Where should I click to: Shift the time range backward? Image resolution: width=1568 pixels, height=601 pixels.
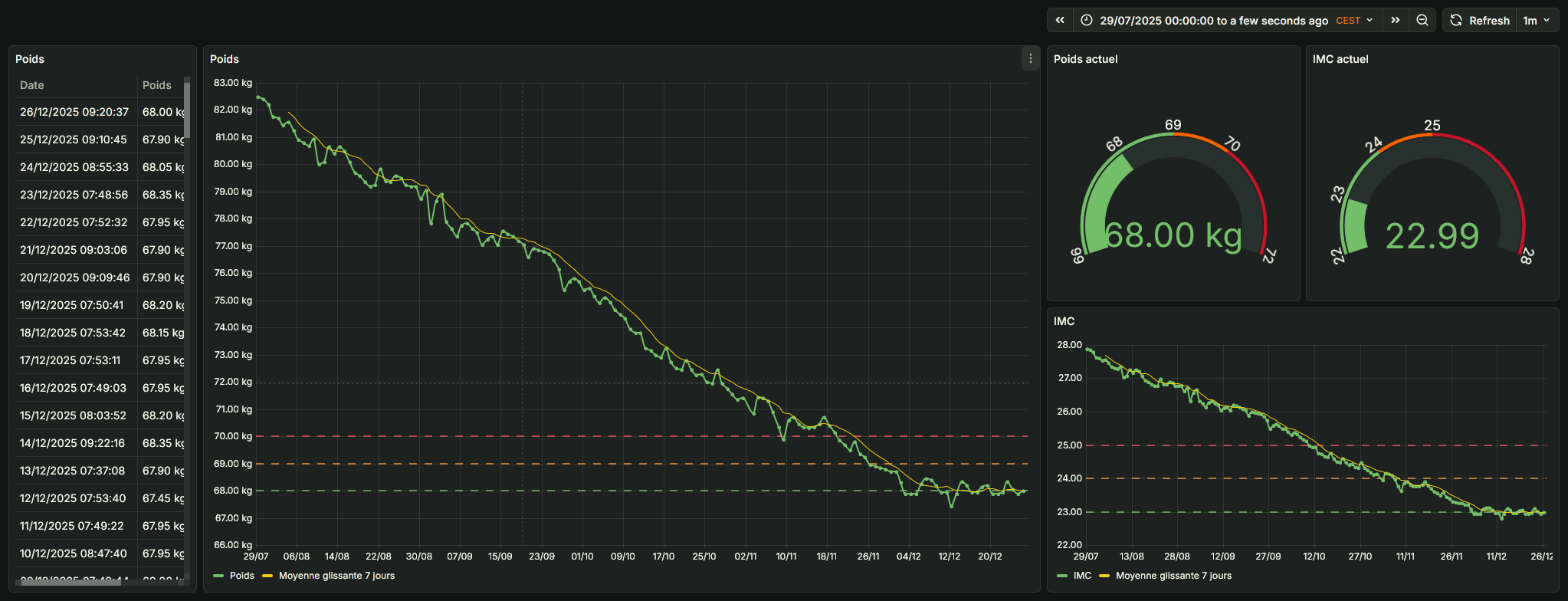(1060, 21)
